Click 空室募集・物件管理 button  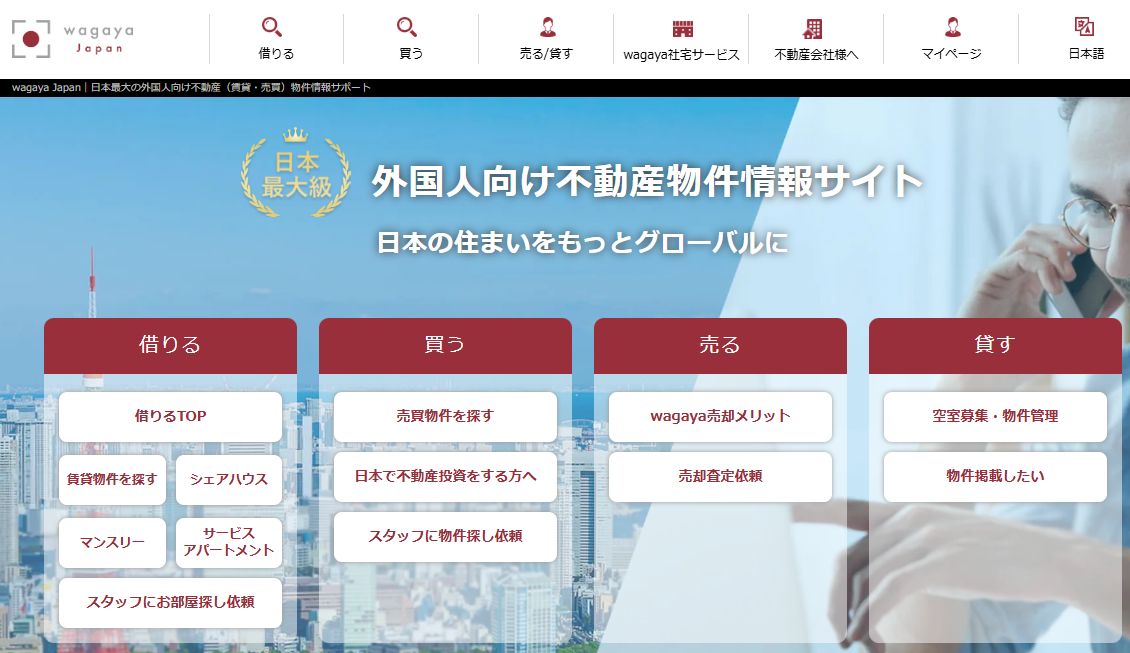995,417
